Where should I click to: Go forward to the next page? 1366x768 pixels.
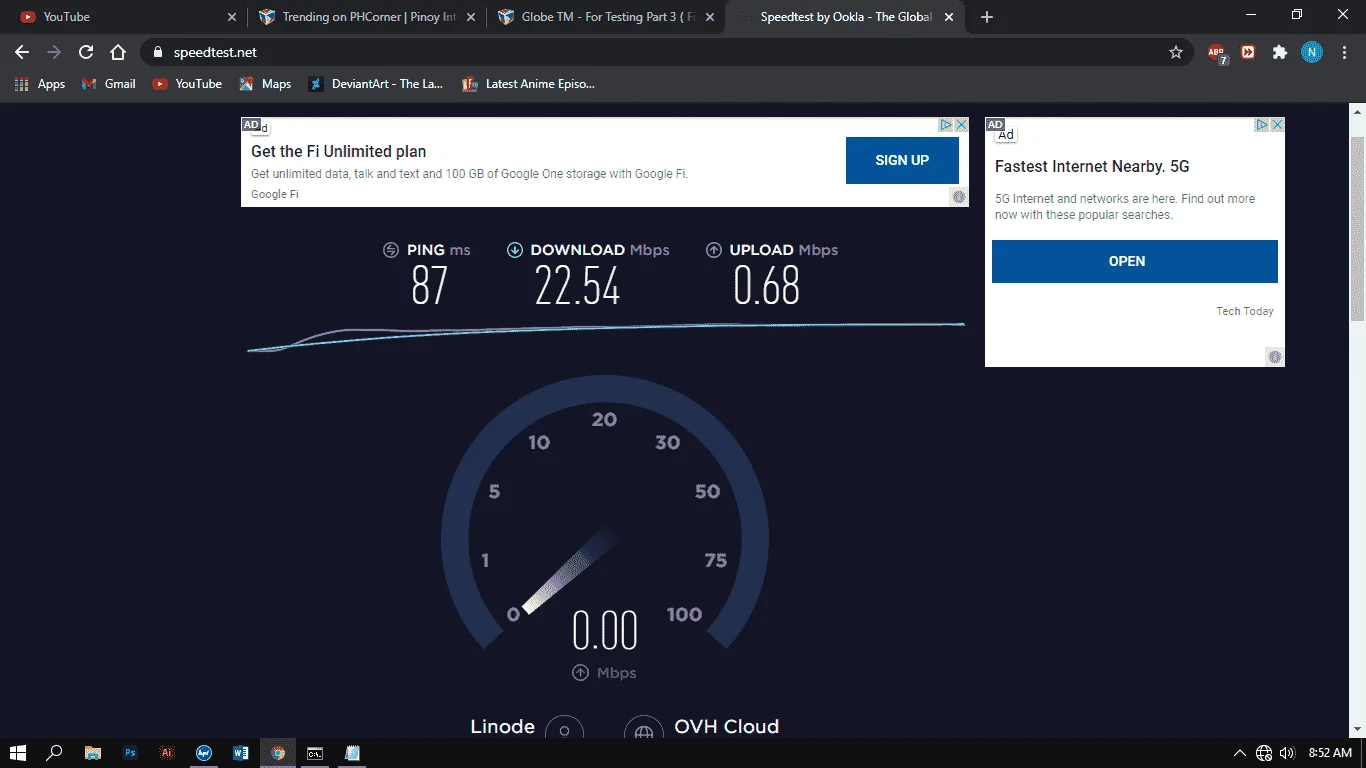tap(54, 52)
